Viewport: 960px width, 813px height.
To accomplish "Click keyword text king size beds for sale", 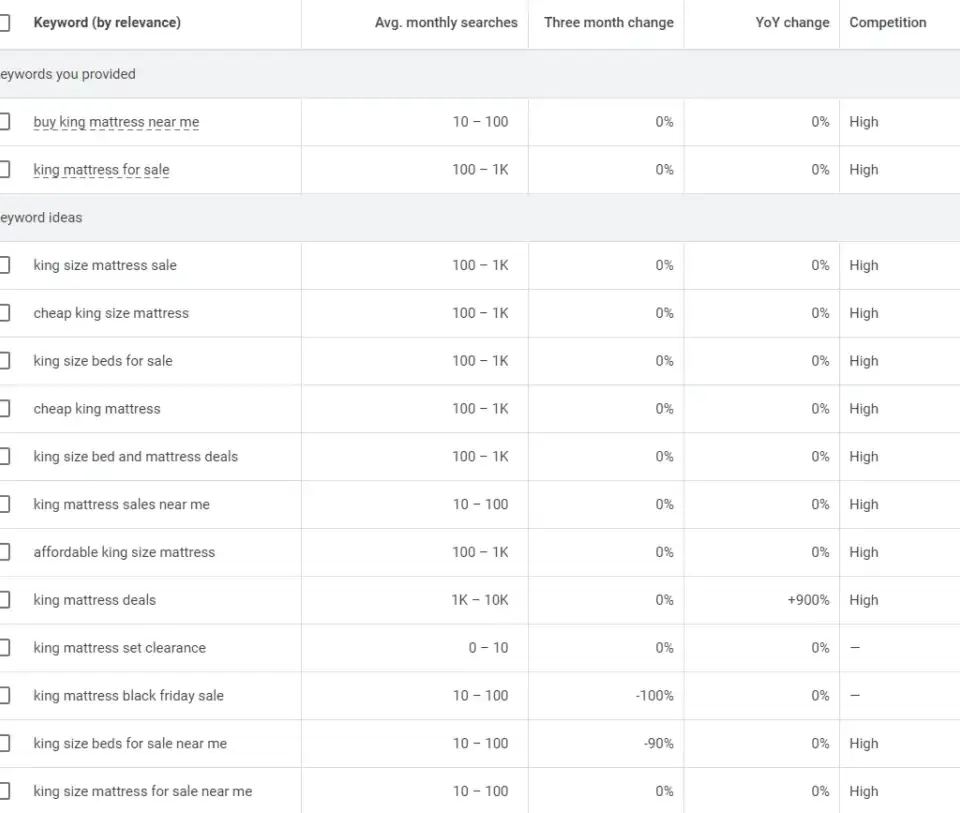I will (x=103, y=361).
